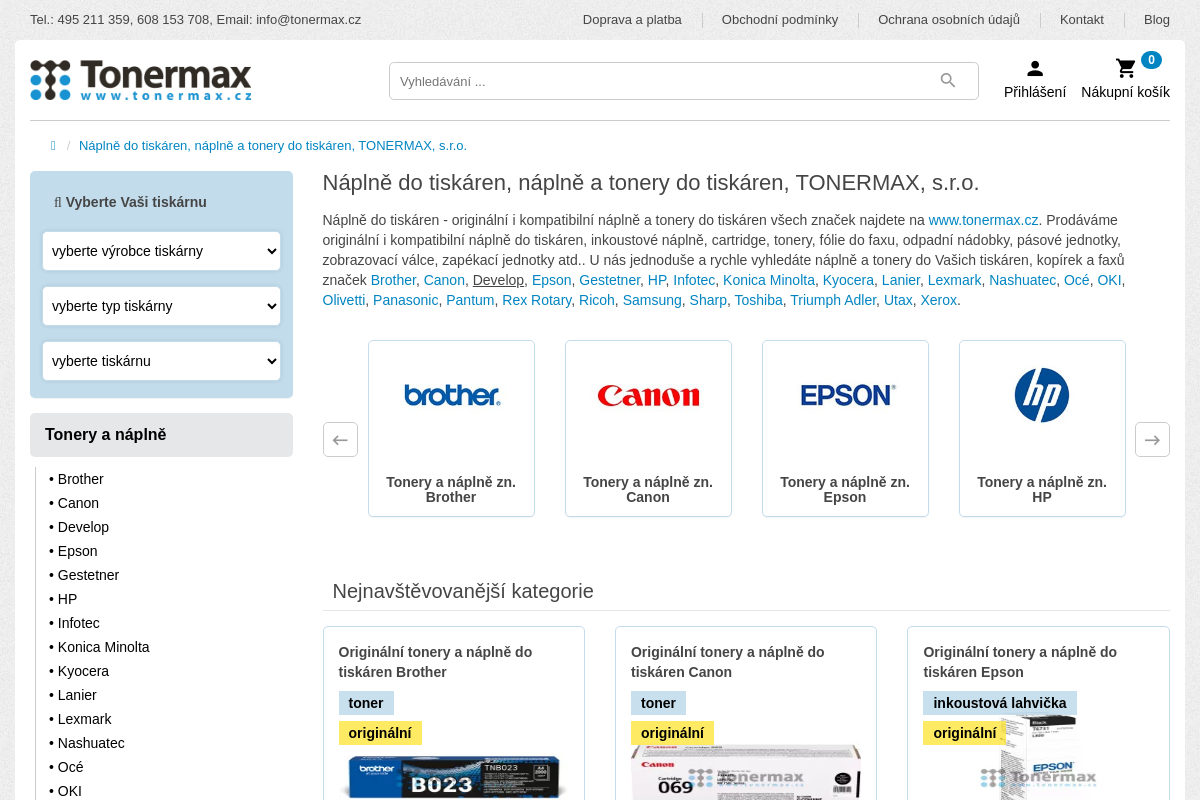Select Nashuatec in sidebar list

pos(91,743)
